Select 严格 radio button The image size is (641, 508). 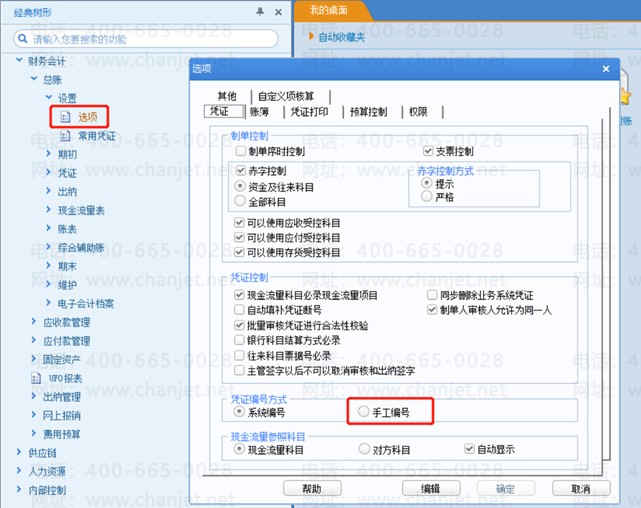[x=426, y=197]
